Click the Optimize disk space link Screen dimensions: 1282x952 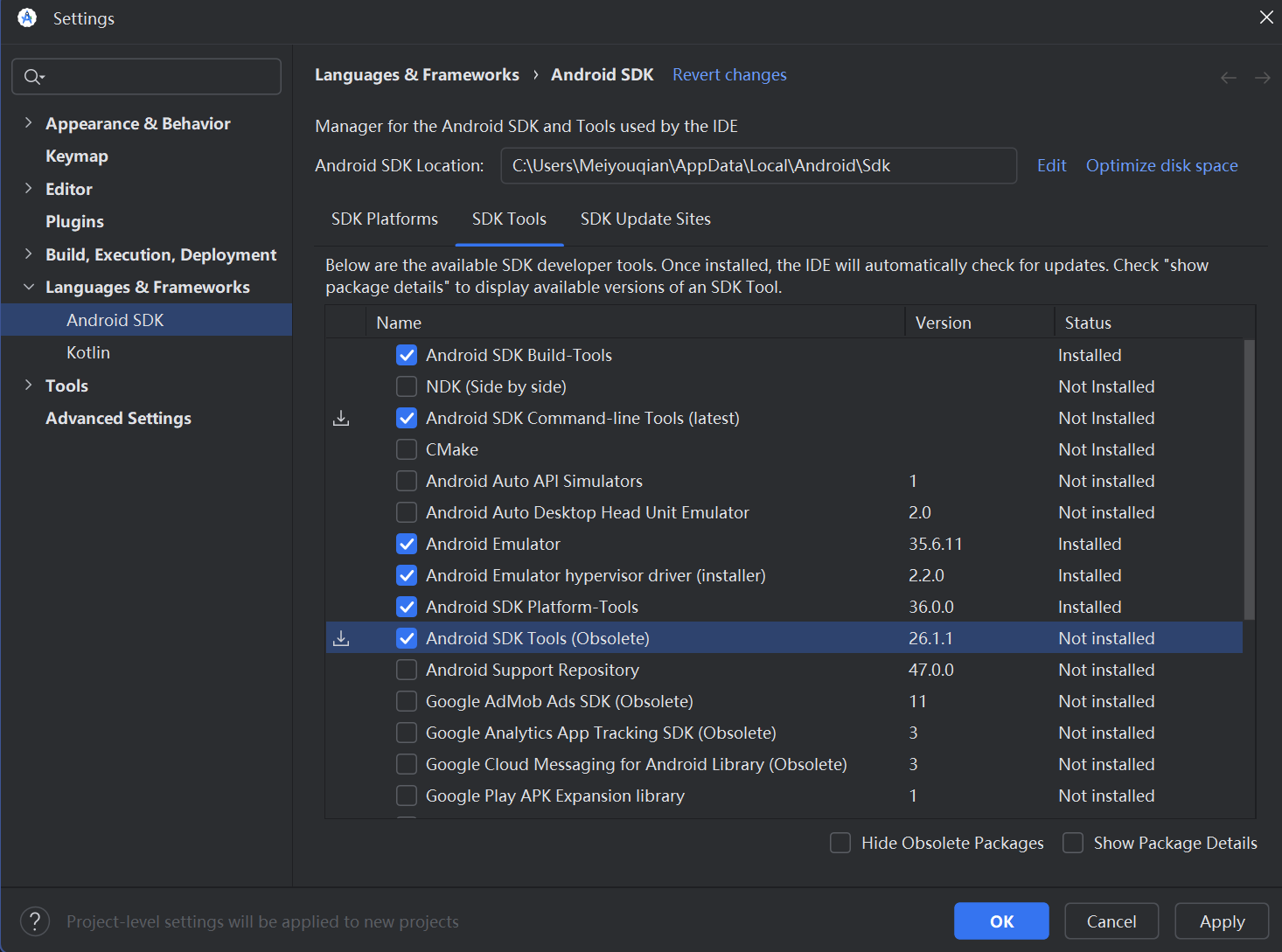[x=1161, y=166]
